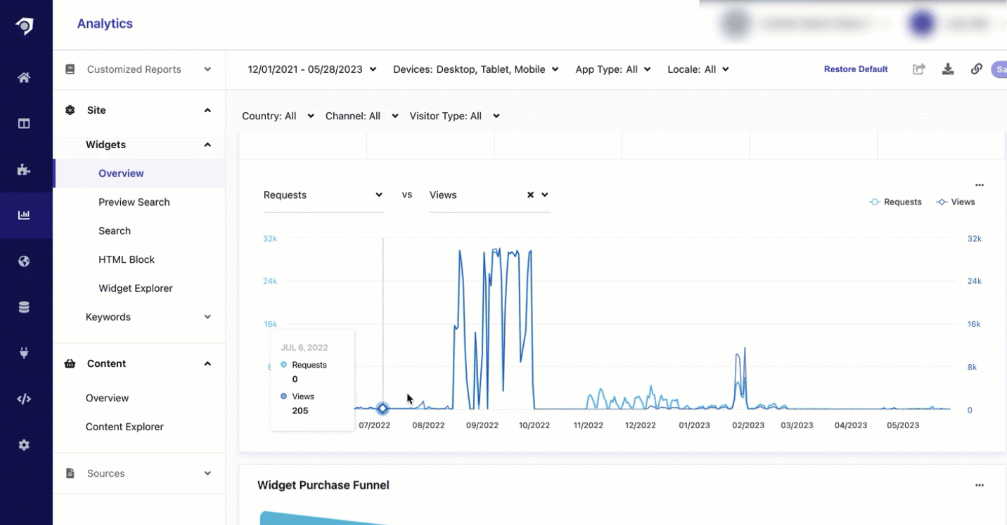Open the Requests metric dropdown

coord(323,195)
